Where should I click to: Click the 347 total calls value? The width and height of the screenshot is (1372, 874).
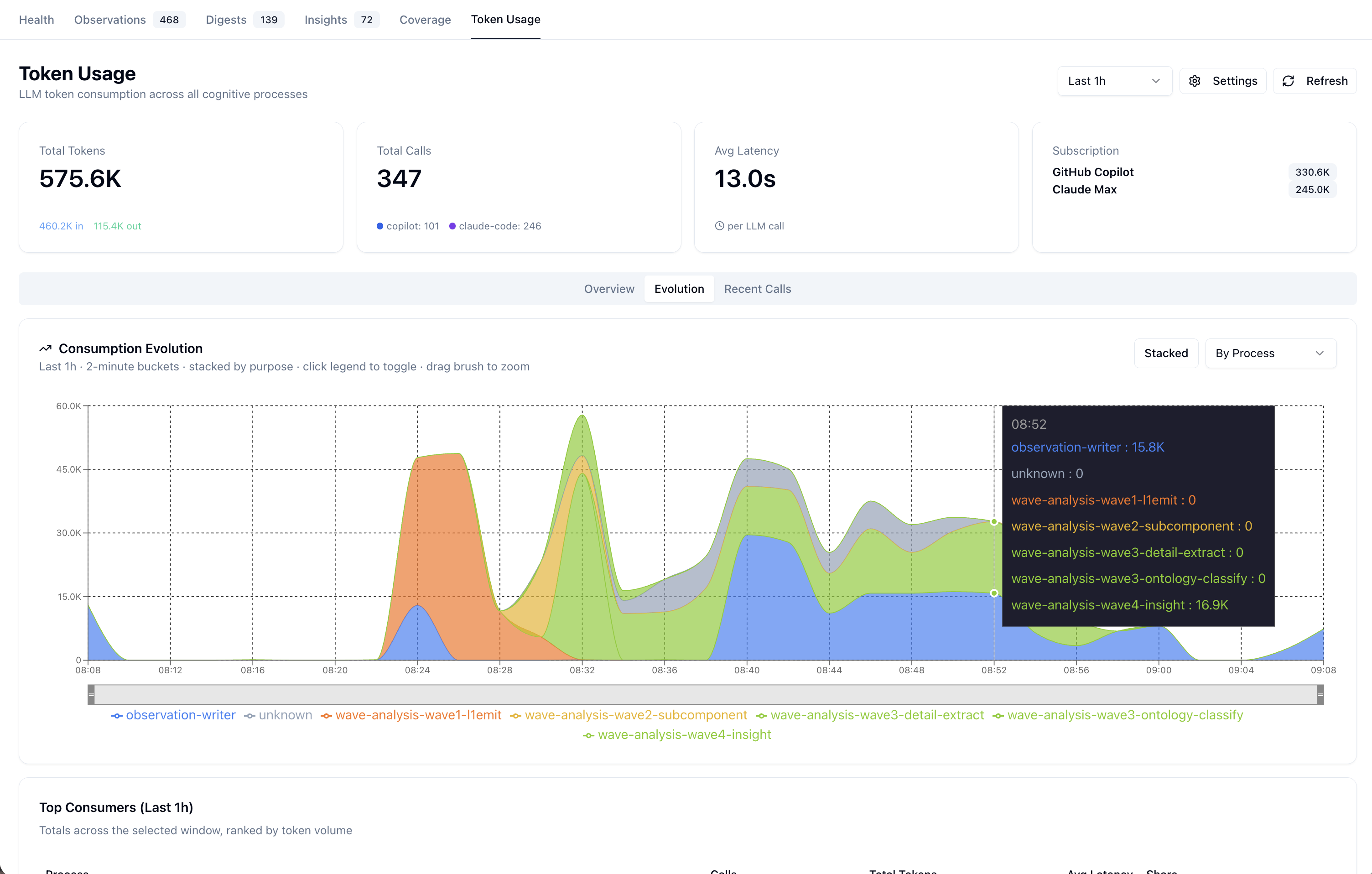[x=399, y=178]
